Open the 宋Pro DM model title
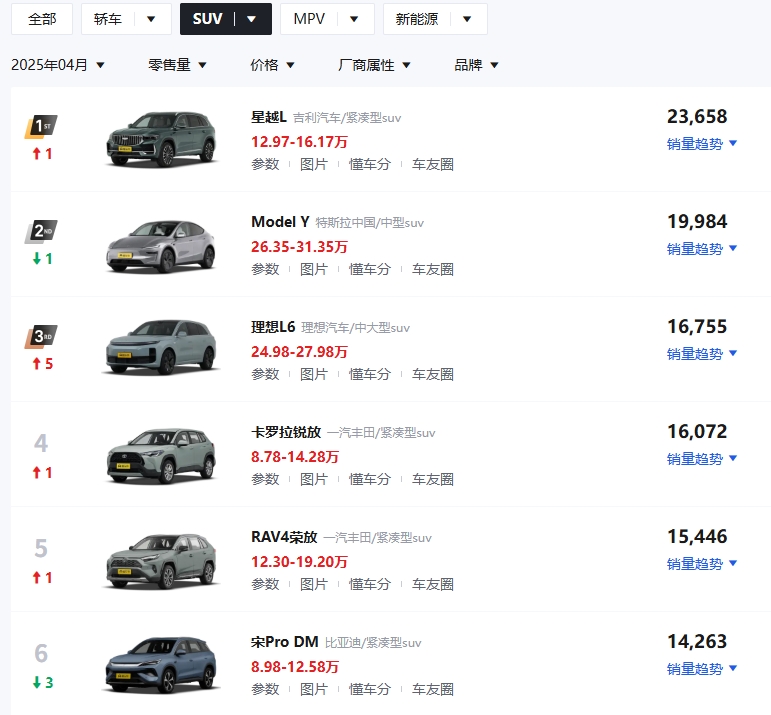The height and width of the screenshot is (715, 771). click(285, 642)
